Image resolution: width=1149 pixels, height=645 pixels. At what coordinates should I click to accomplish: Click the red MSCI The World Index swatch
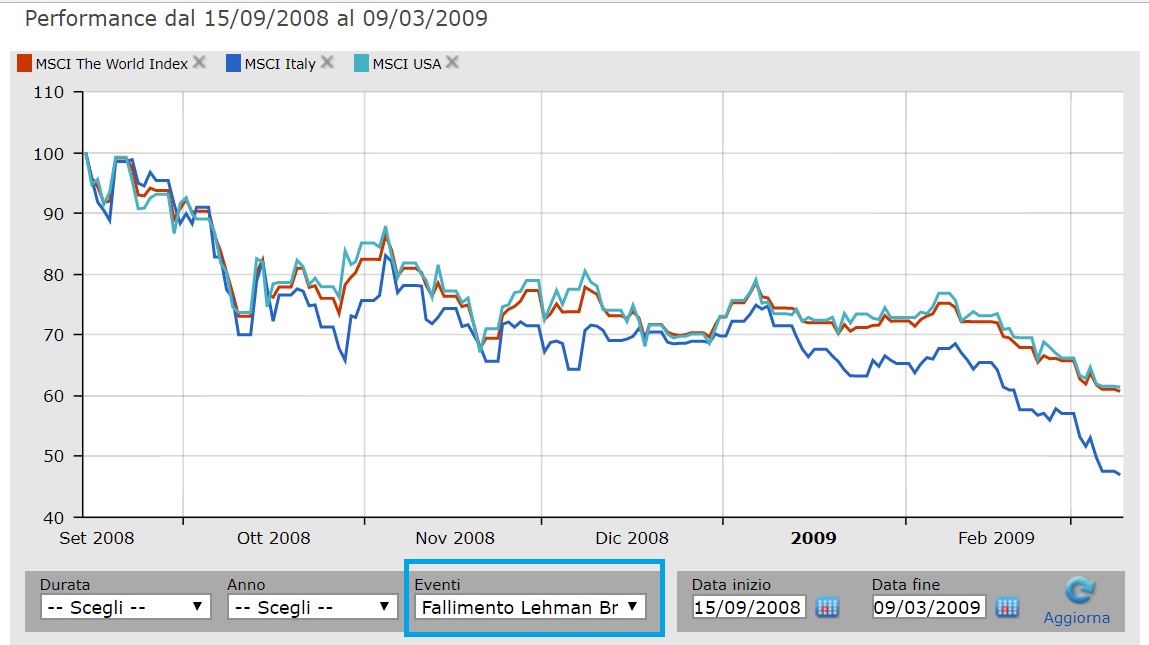[24, 63]
